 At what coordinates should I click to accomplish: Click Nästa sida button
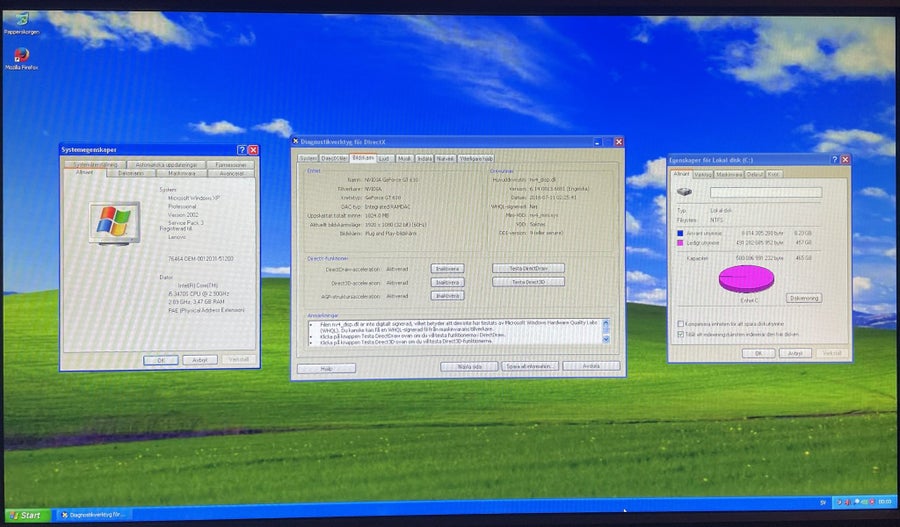pos(469,366)
